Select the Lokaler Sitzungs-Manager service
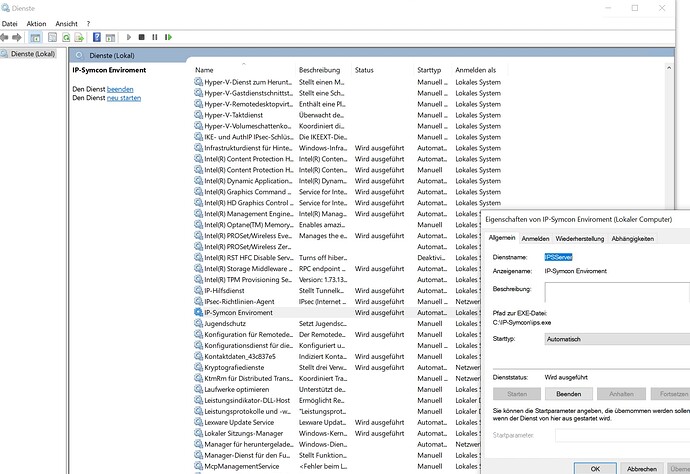The image size is (690, 474). point(337,433)
